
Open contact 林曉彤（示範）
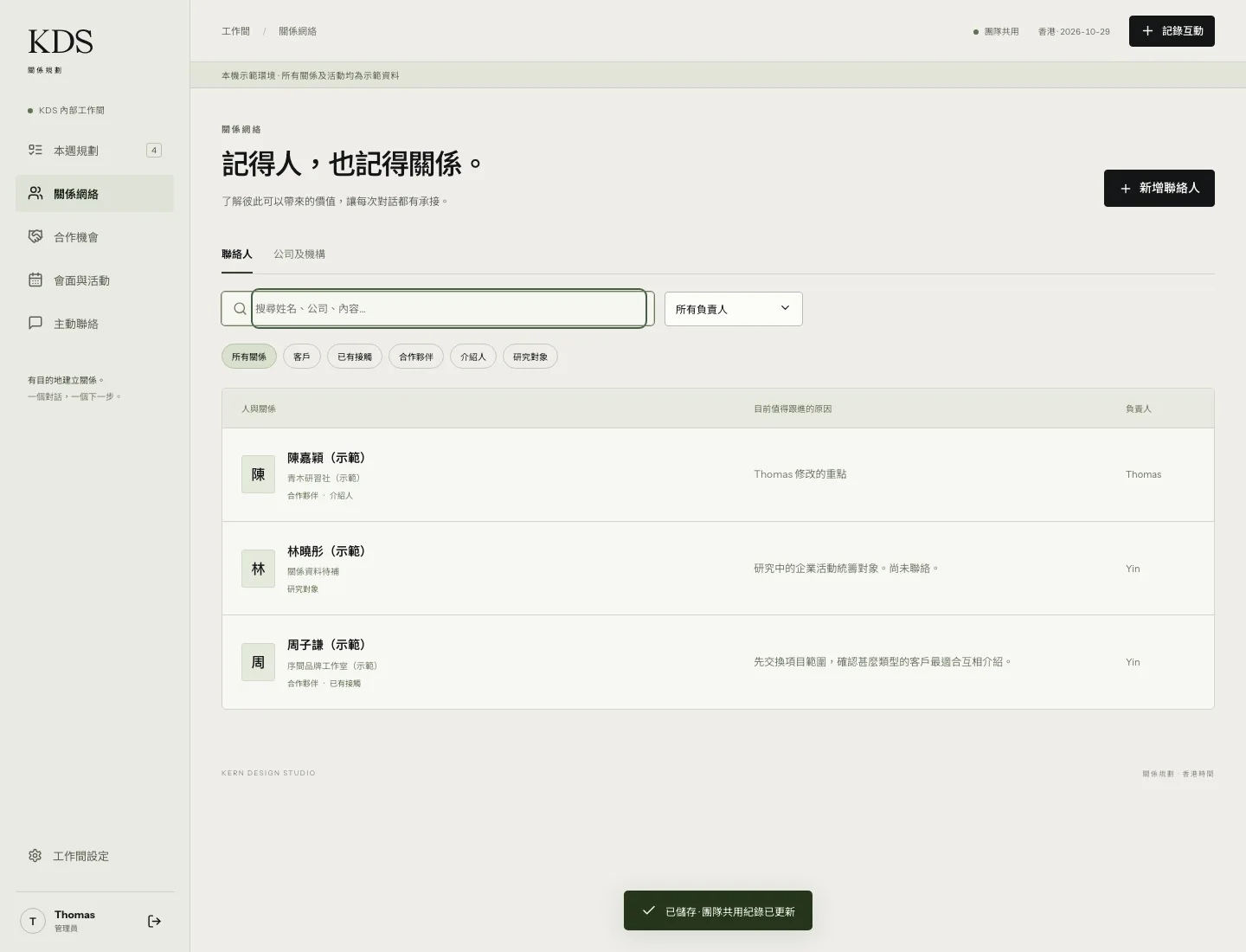pos(718,569)
